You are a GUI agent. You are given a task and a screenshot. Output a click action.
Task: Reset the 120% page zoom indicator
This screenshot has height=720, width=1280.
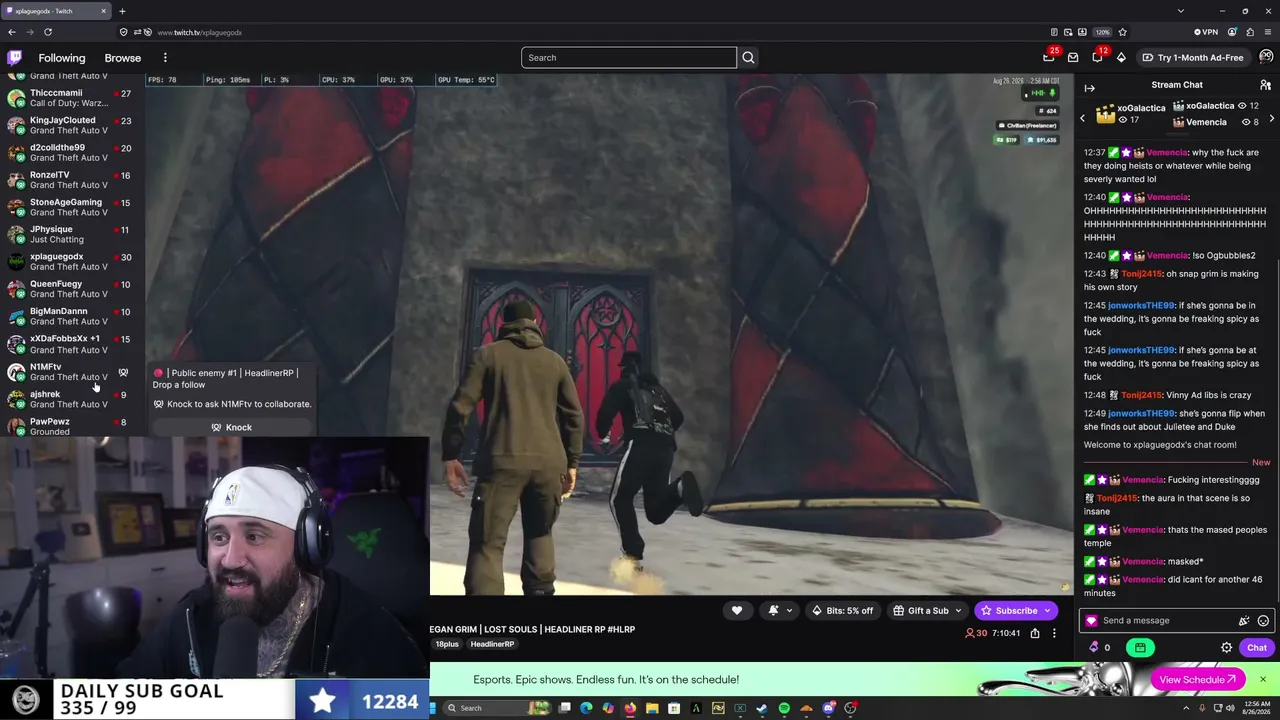1102,32
